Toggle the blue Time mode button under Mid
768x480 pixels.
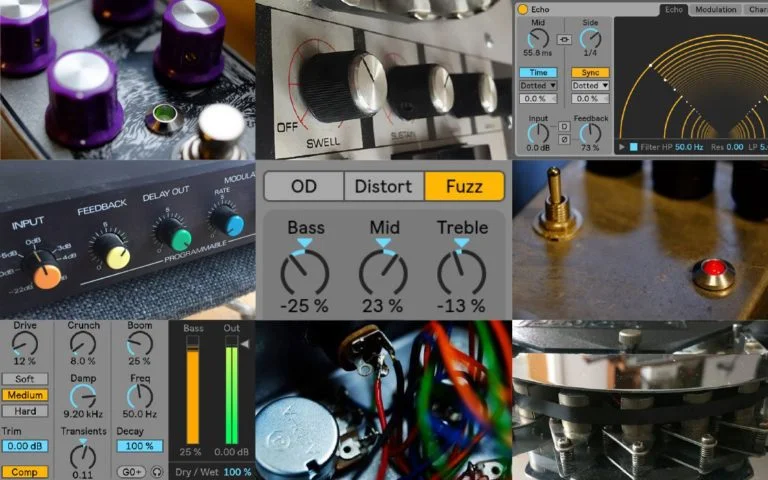point(538,72)
